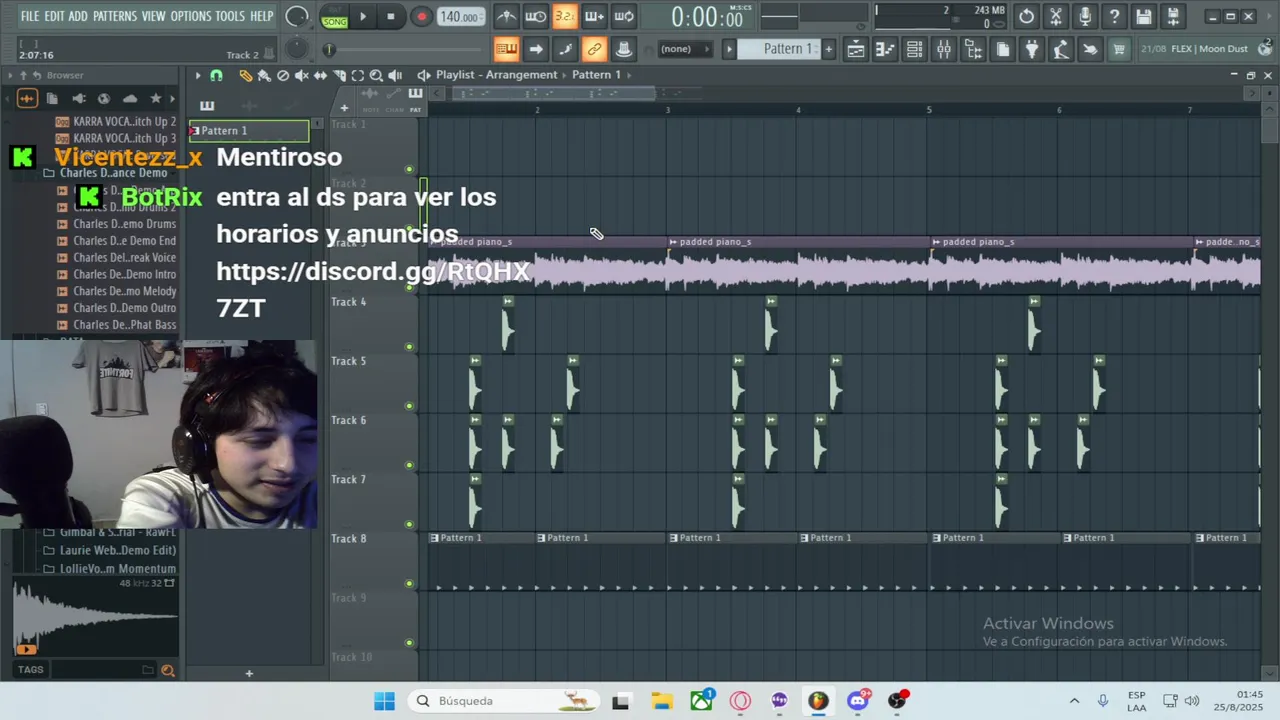Viewport: 1280px width, 720px height.
Task: Open Discord from the taskbar
Action: pyautogui.click(x=858, y=700)
